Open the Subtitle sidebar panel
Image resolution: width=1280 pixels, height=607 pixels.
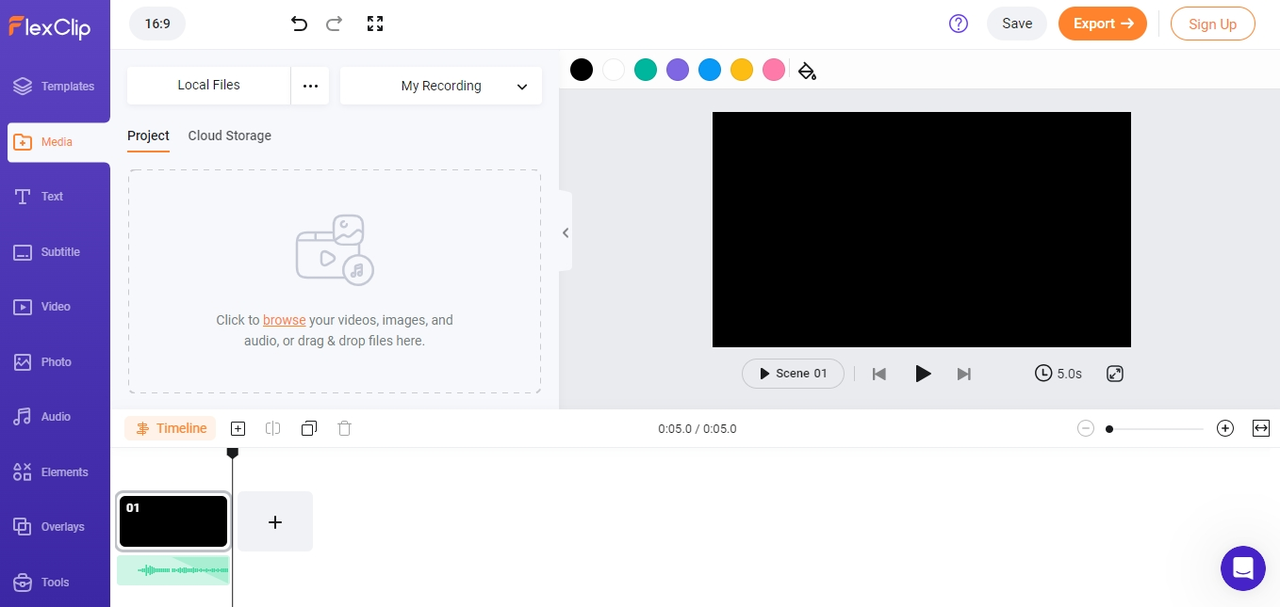[x=55, y=252]
